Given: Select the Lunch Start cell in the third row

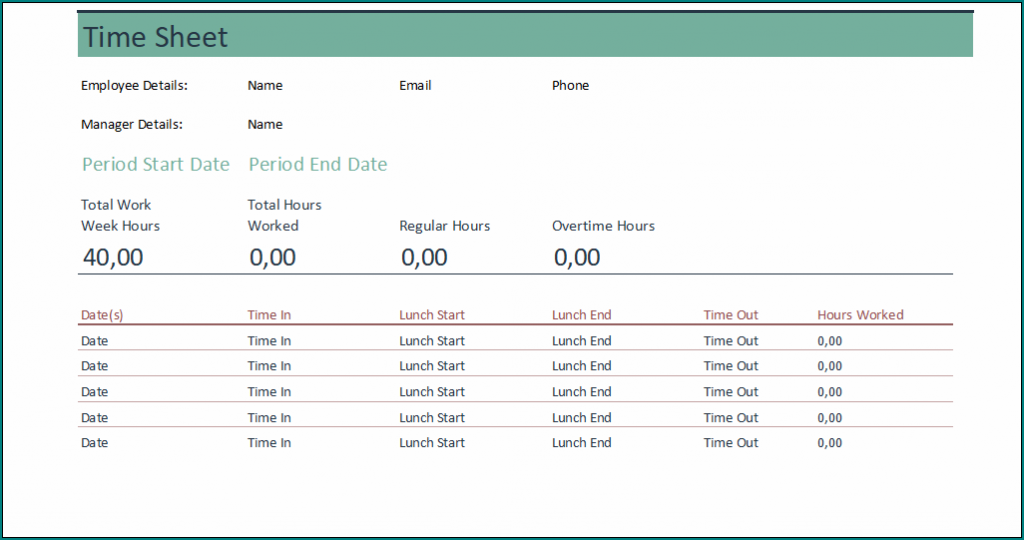Looking at the screenshot, I should 432,392.
